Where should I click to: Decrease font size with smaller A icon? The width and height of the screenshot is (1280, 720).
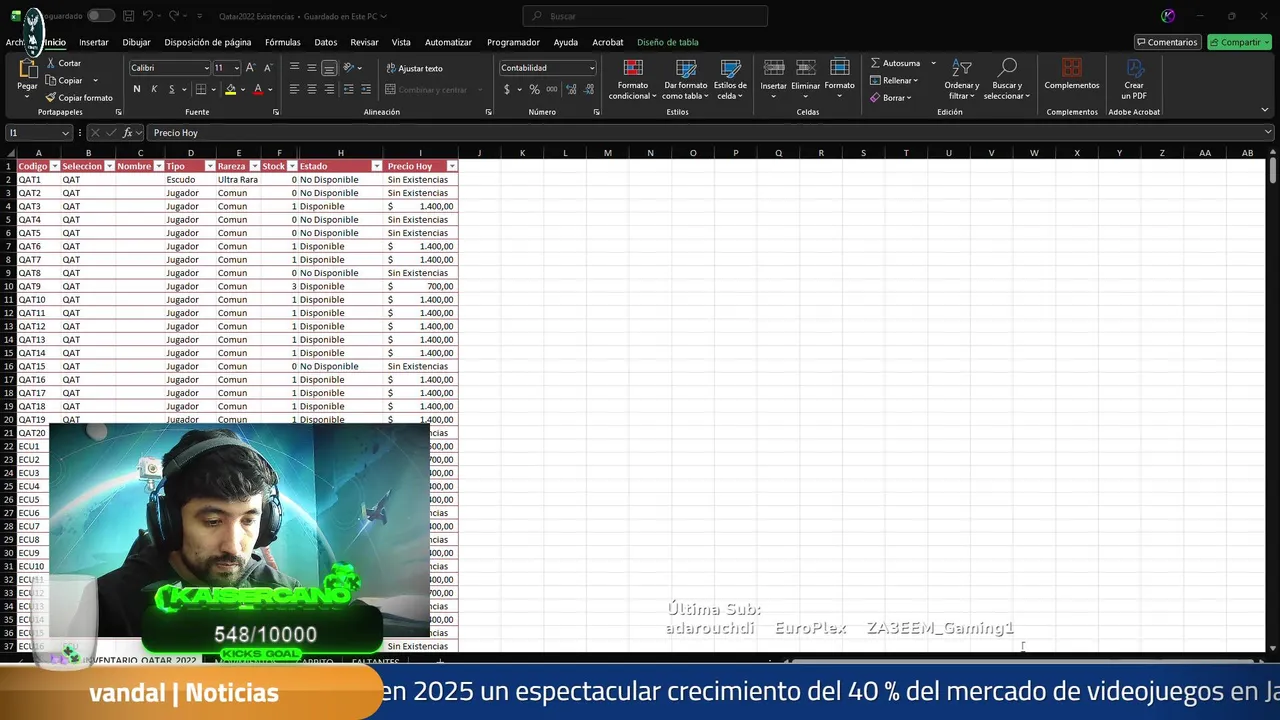pos(267,68)
